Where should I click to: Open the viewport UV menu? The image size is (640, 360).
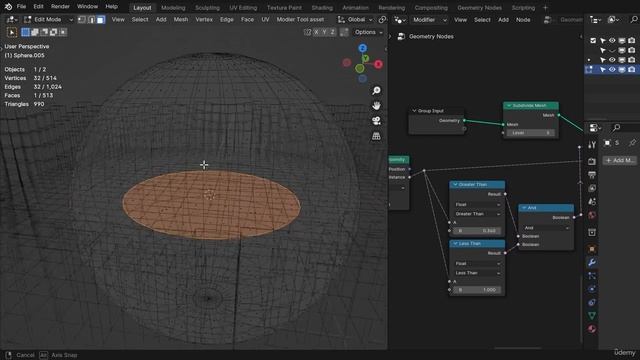[x=265, y=20]
